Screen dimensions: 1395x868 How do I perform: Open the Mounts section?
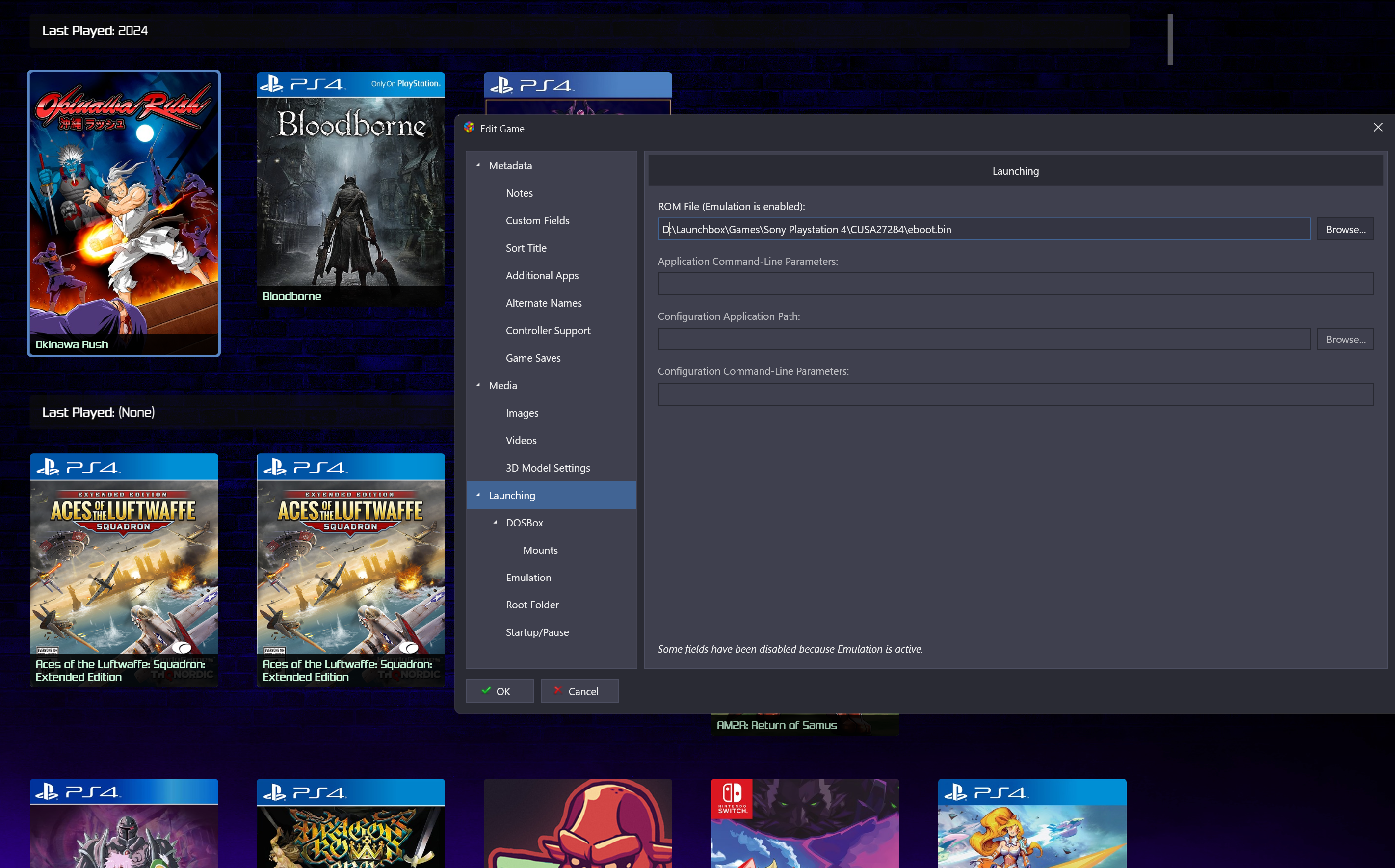[x=540, y=550]
